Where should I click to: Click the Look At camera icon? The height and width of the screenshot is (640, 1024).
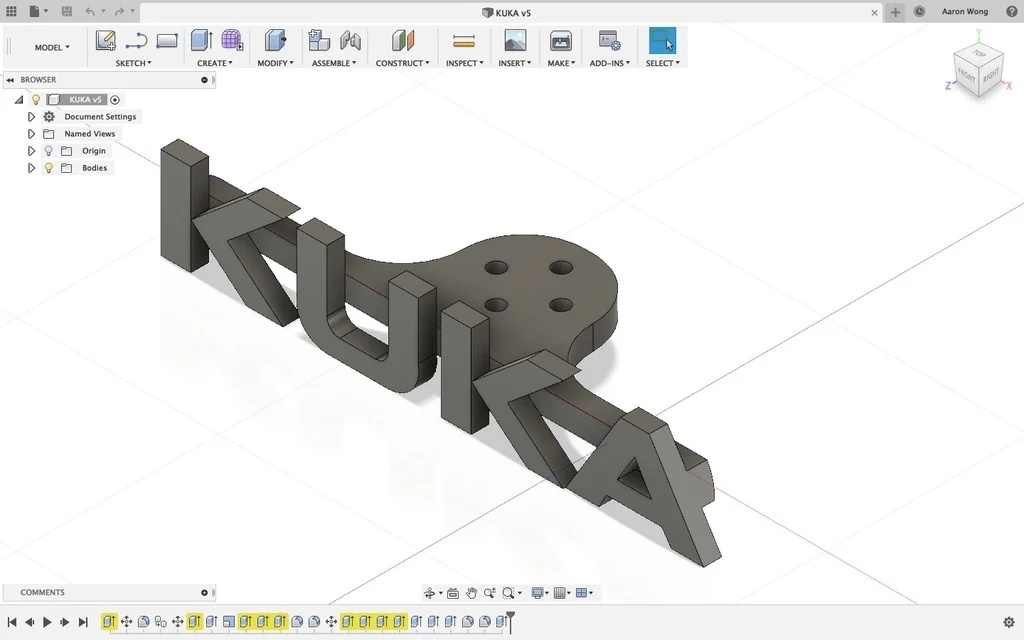point(453,593)
